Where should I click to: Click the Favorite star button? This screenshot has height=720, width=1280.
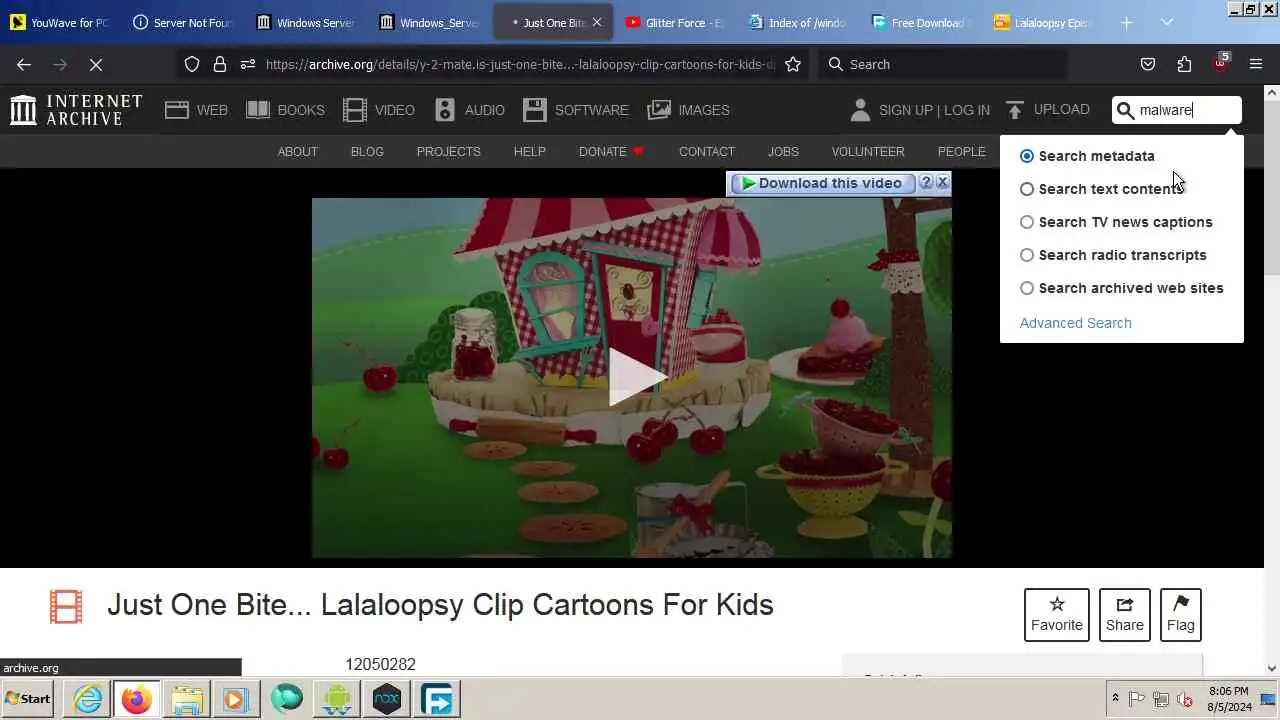1057,615
